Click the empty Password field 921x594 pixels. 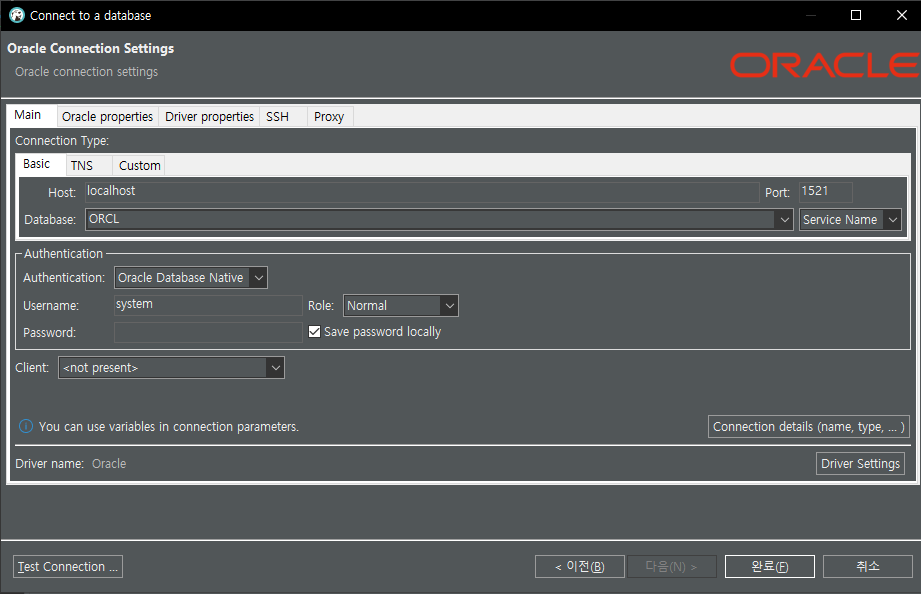click(x=208, y=332)
